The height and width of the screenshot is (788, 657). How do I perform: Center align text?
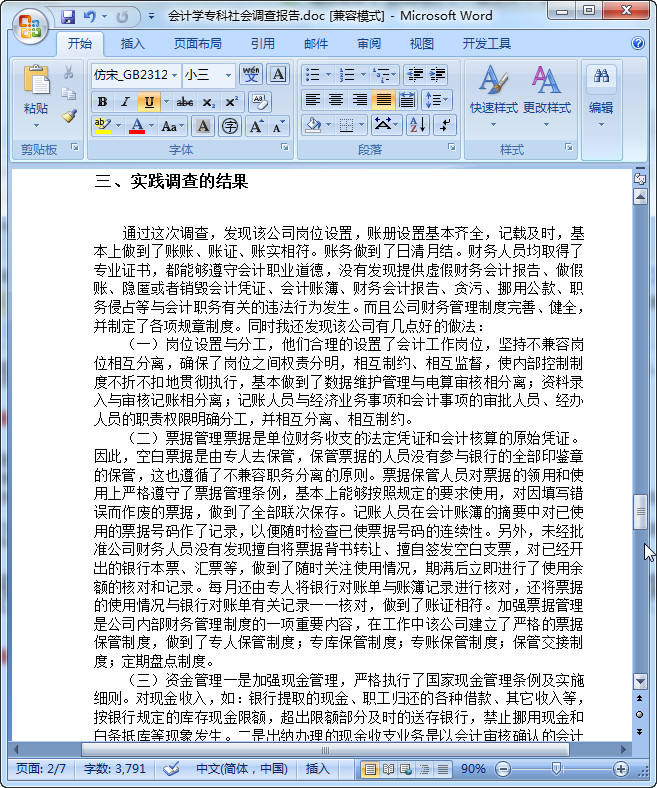(336, 100)
